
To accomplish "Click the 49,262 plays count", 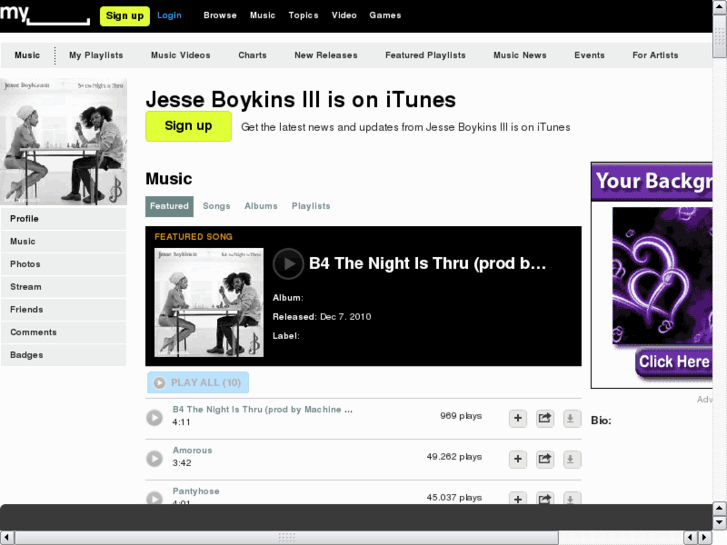I will coord(454,456).
